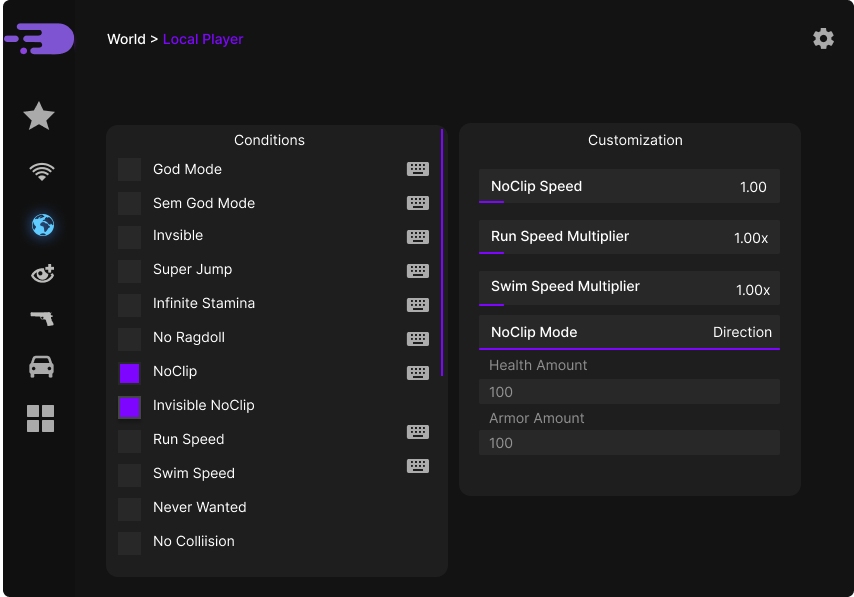Click the Customization panel heading
This screenshot has height=597, width=854.
[635, 140]
